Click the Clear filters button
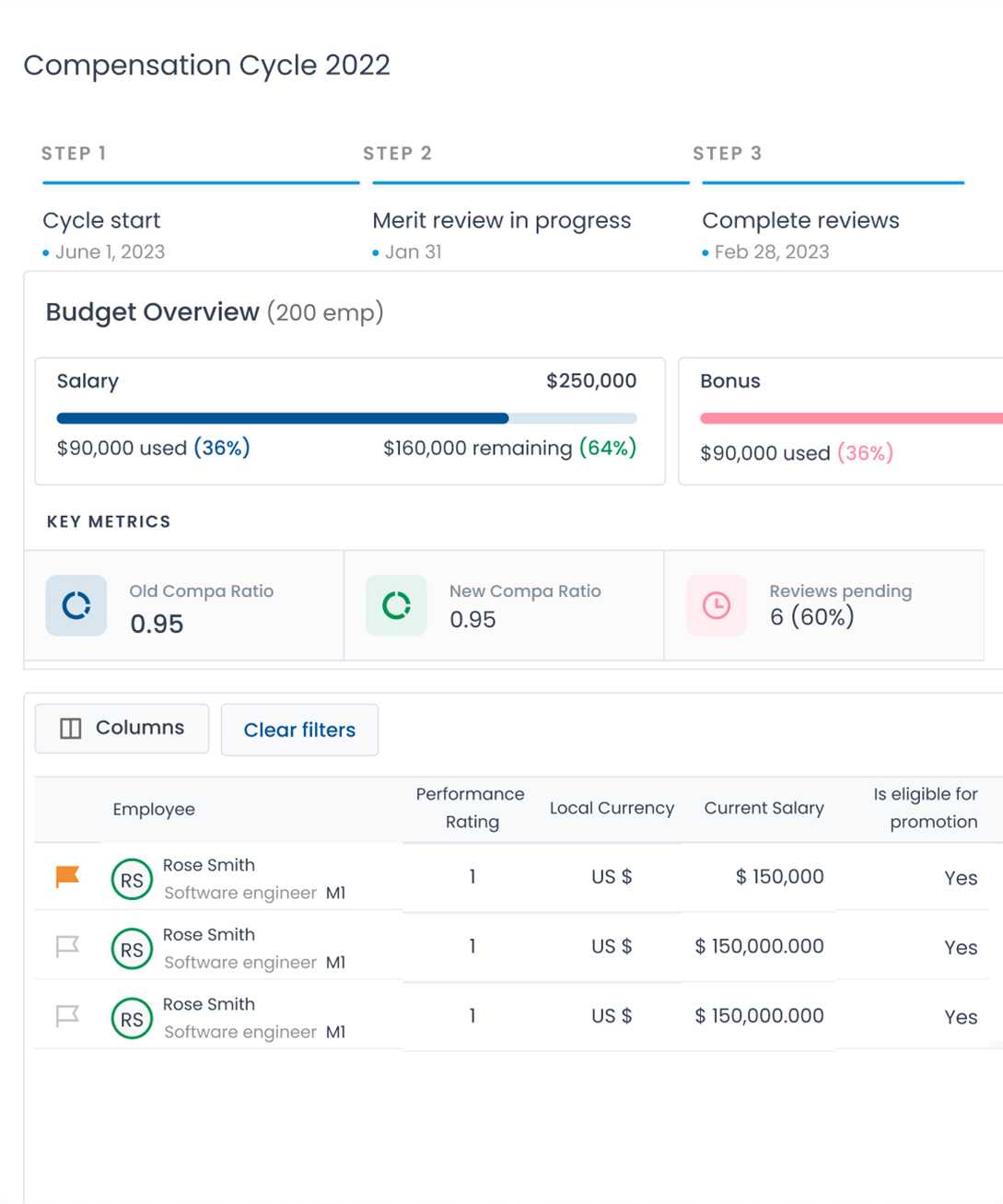The width and height of the screenshot is (1003, 1204). point(299,730)
